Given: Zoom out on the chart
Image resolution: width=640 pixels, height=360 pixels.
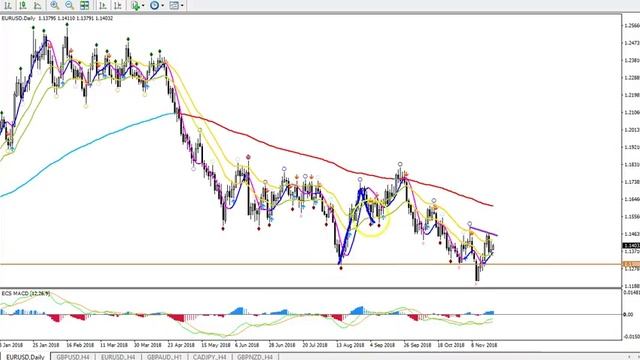Looking at the screenshot, I should pyautogui.click(x=69, y=5).
